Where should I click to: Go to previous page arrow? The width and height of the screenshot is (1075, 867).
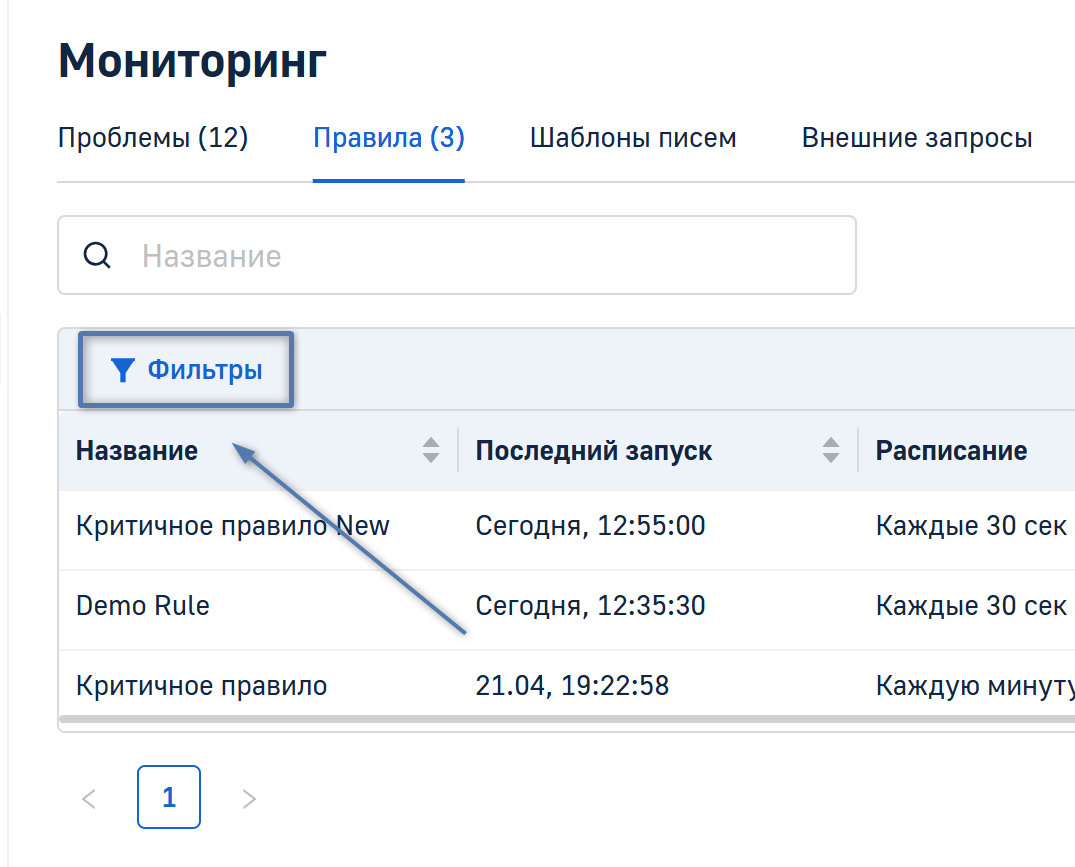[x=89, y=798]
